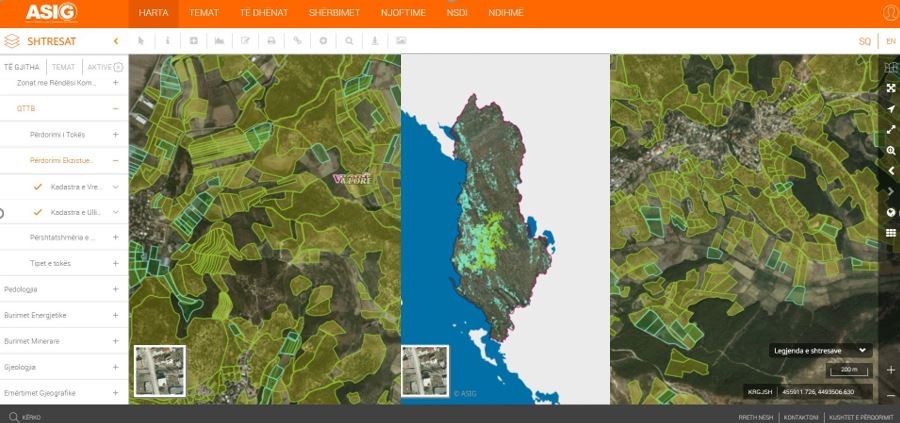Viewport: 900px width, 423px height.
Task: Expand the Pedologjia layer group
Action: click(x=116, y=289)
